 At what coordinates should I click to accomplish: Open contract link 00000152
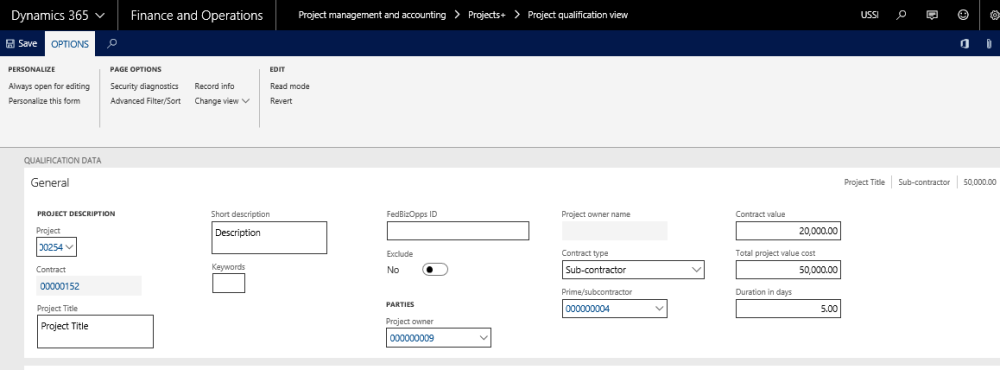coord(60,286)
